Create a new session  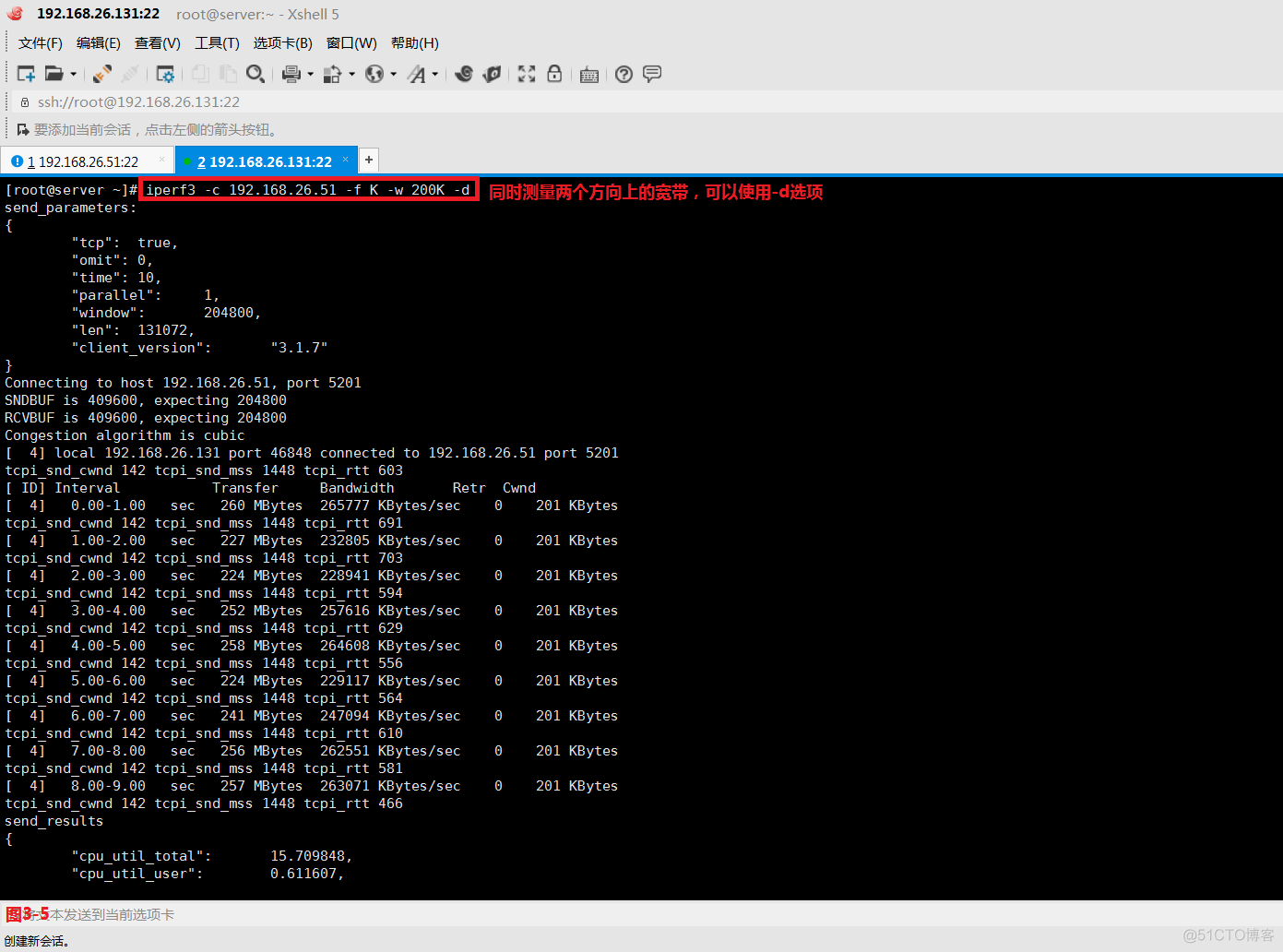(24, 74)
